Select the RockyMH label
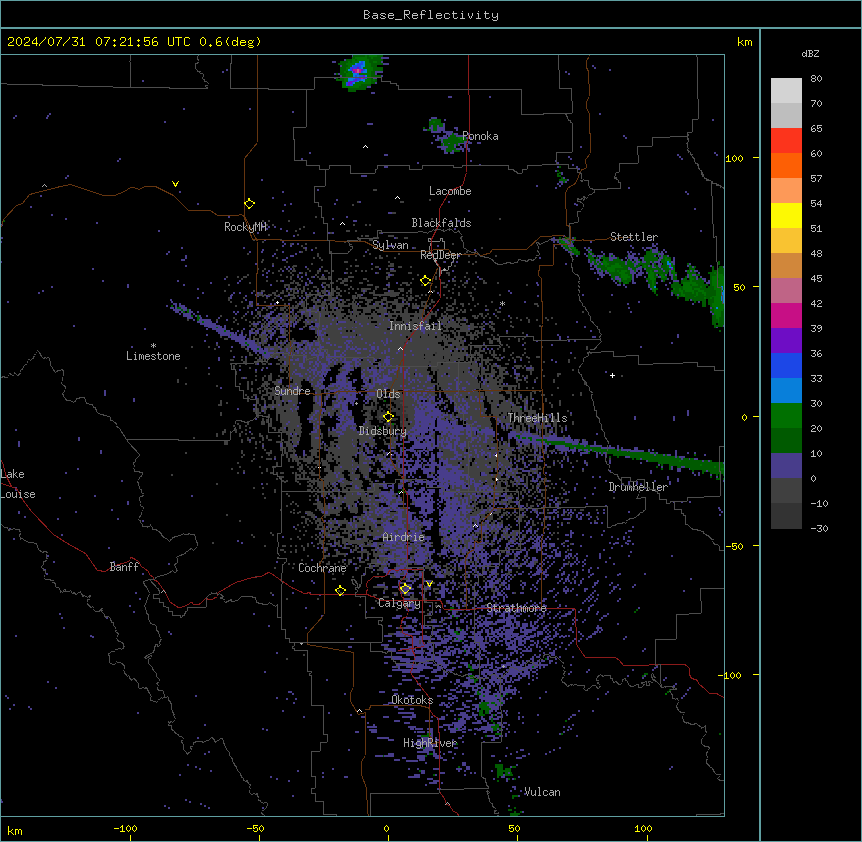 pyautogui.click(x=245, y=227)
